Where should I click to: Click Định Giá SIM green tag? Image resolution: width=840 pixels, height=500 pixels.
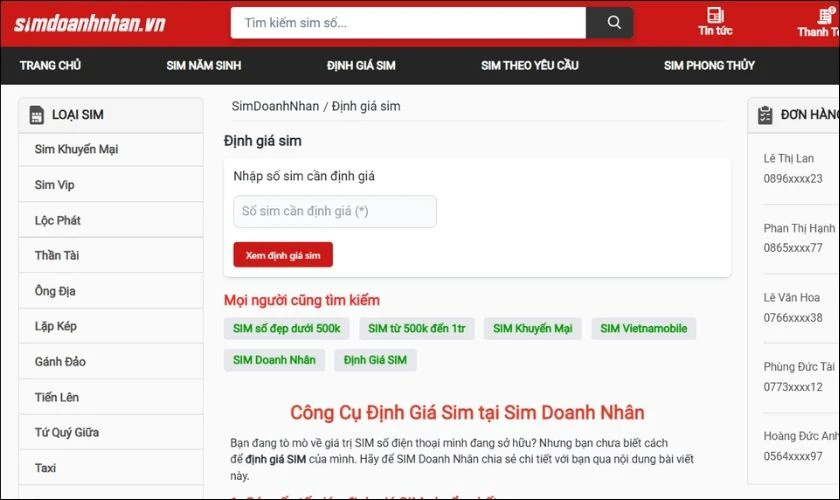pos(375,360)
